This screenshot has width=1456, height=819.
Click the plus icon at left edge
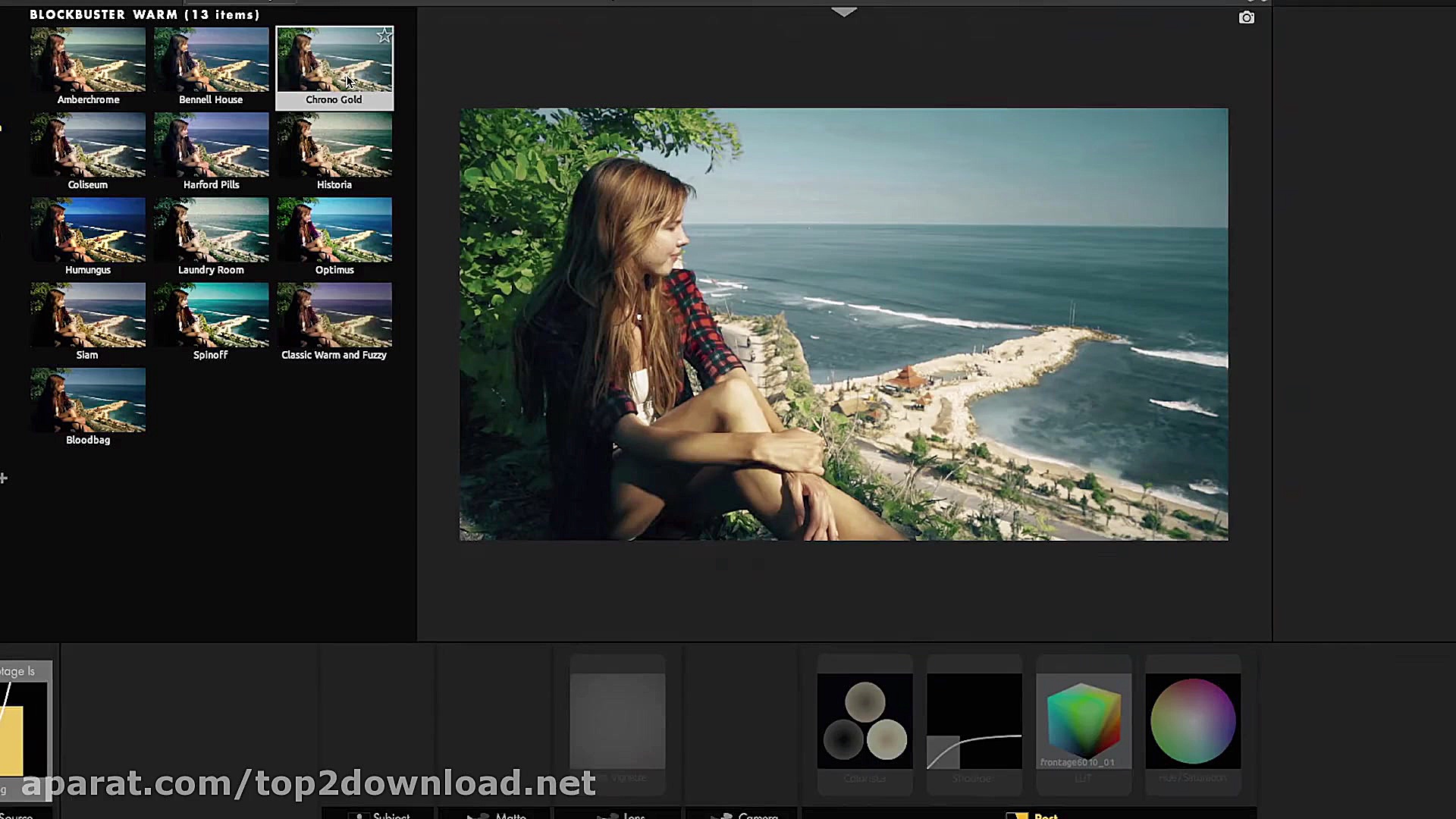[x=4, y=478]
